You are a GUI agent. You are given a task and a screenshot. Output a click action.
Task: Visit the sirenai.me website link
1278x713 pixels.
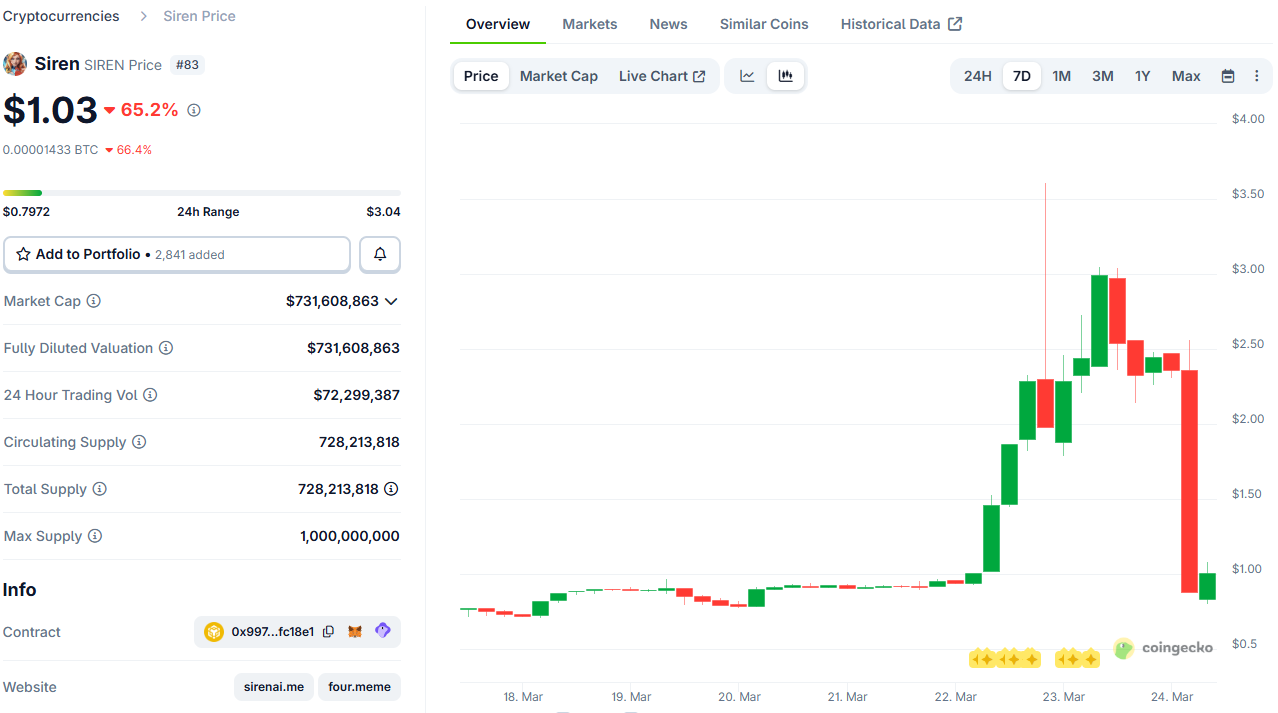point(273,687)
